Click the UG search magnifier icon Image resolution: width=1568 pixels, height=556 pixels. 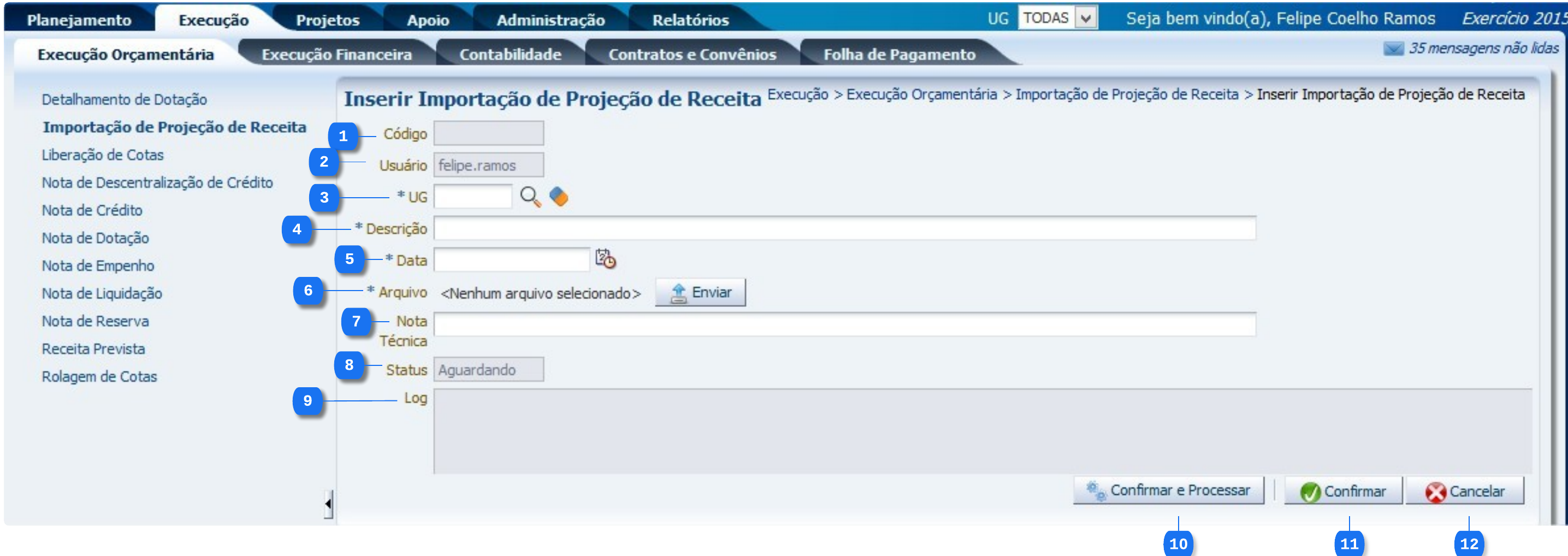[x=530, y=197]
